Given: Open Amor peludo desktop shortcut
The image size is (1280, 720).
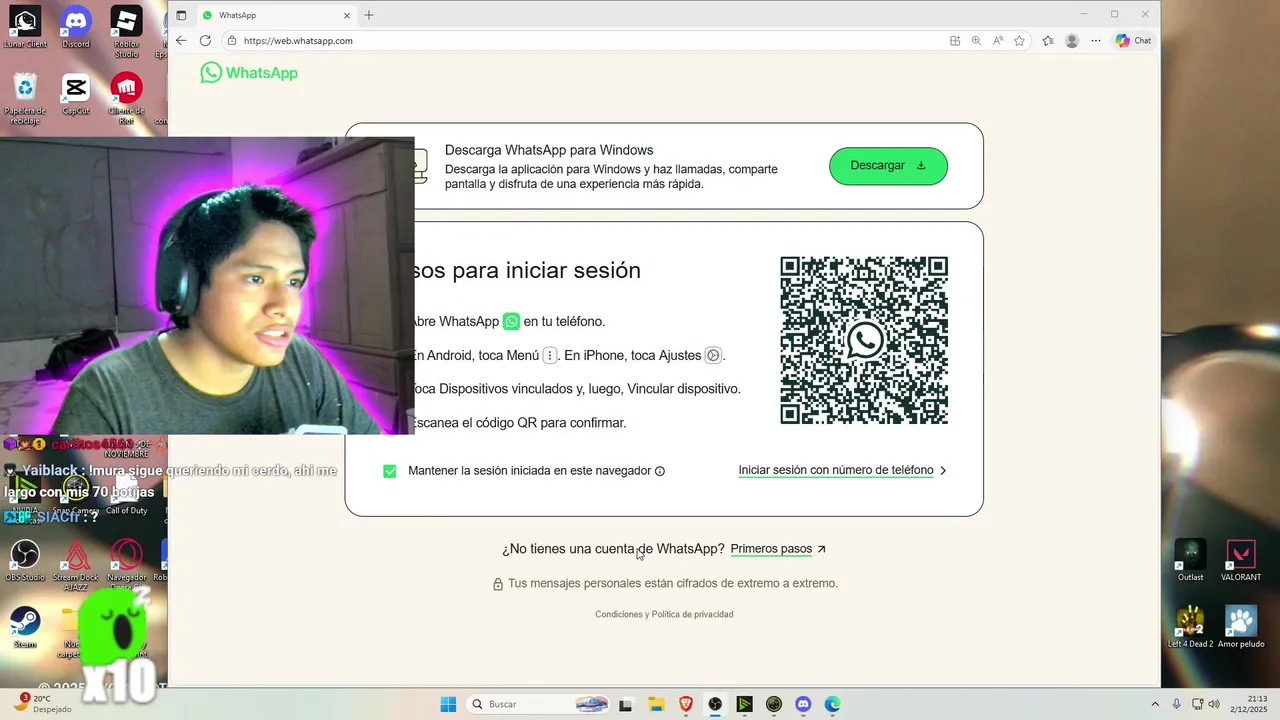Looking at the screenshot, I should [x=1241, y=627].
